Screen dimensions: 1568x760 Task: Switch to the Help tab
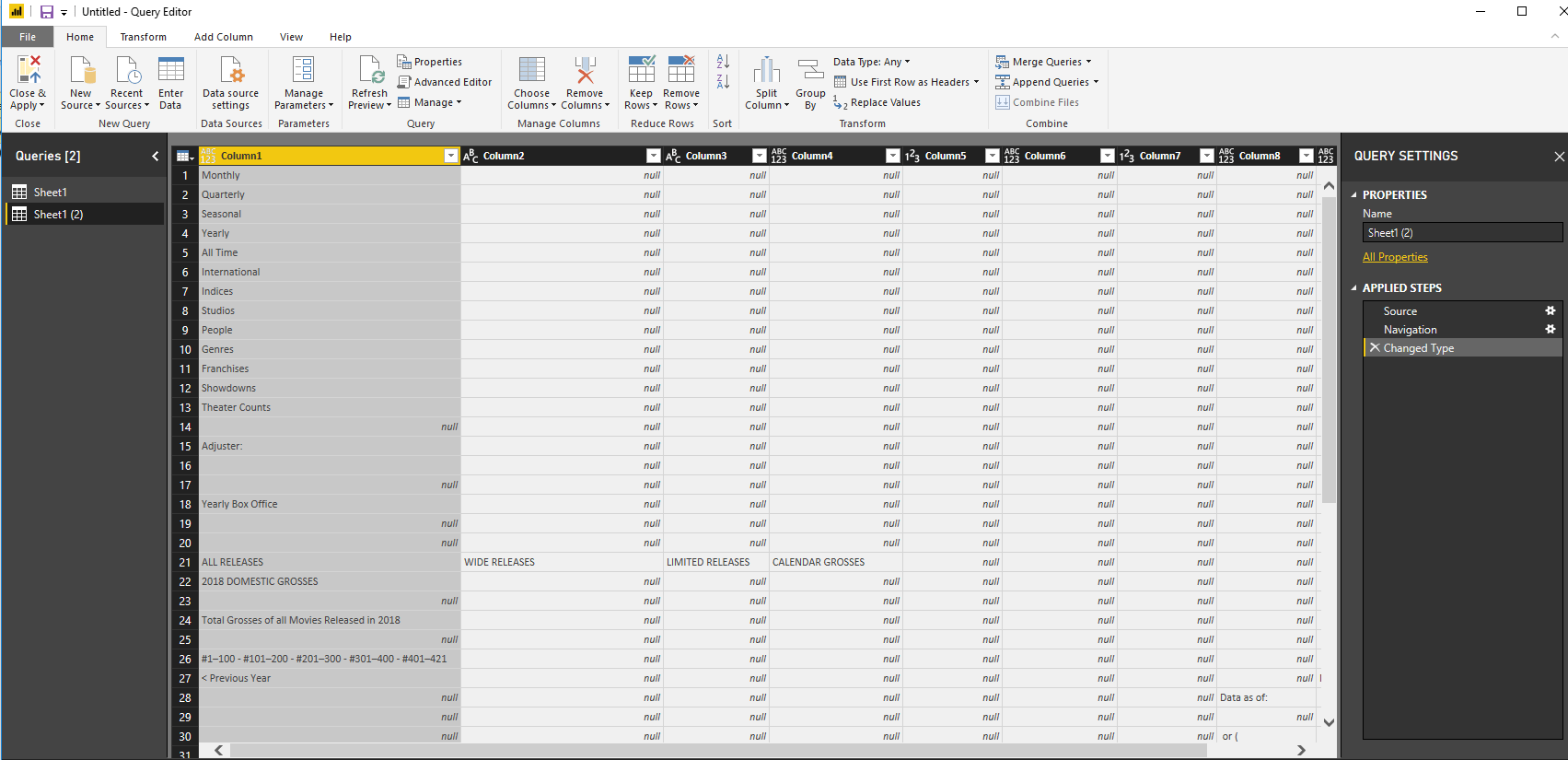(341, 37)
